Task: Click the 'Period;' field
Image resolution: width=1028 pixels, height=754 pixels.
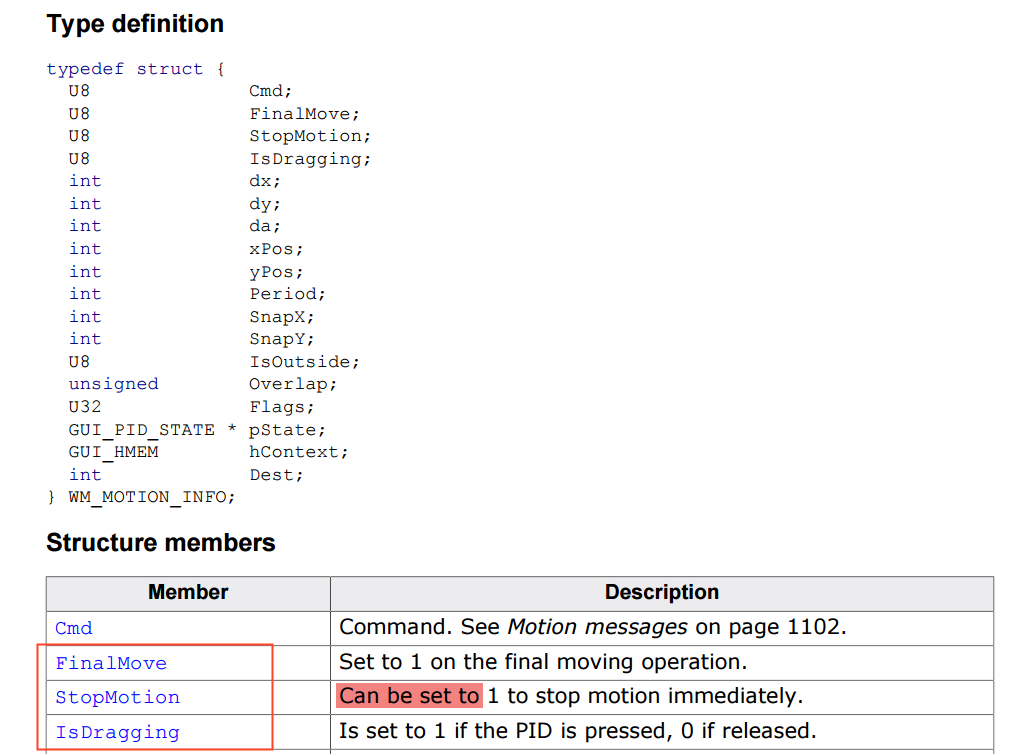Action: click(x=287, y=294)
